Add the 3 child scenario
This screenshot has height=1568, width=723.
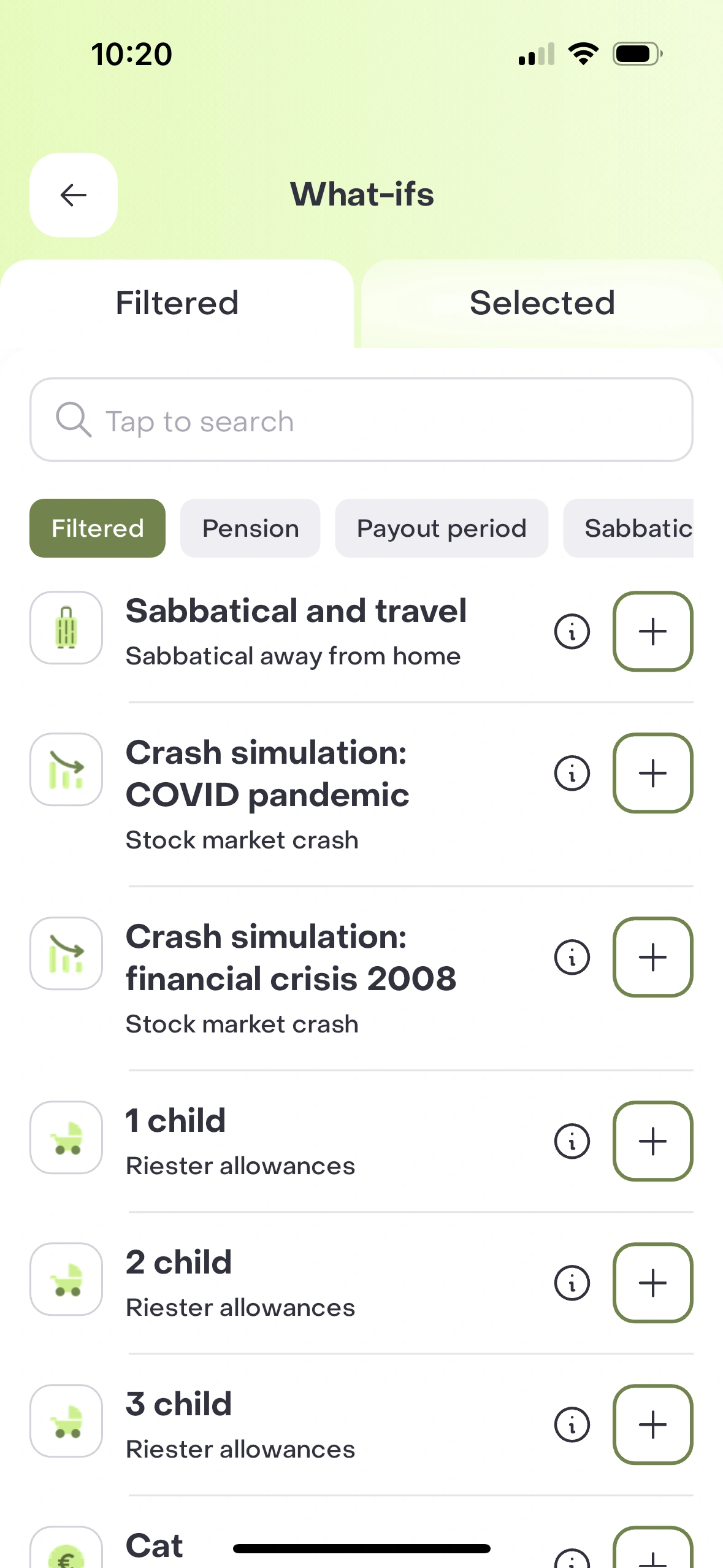[652, 1424]
